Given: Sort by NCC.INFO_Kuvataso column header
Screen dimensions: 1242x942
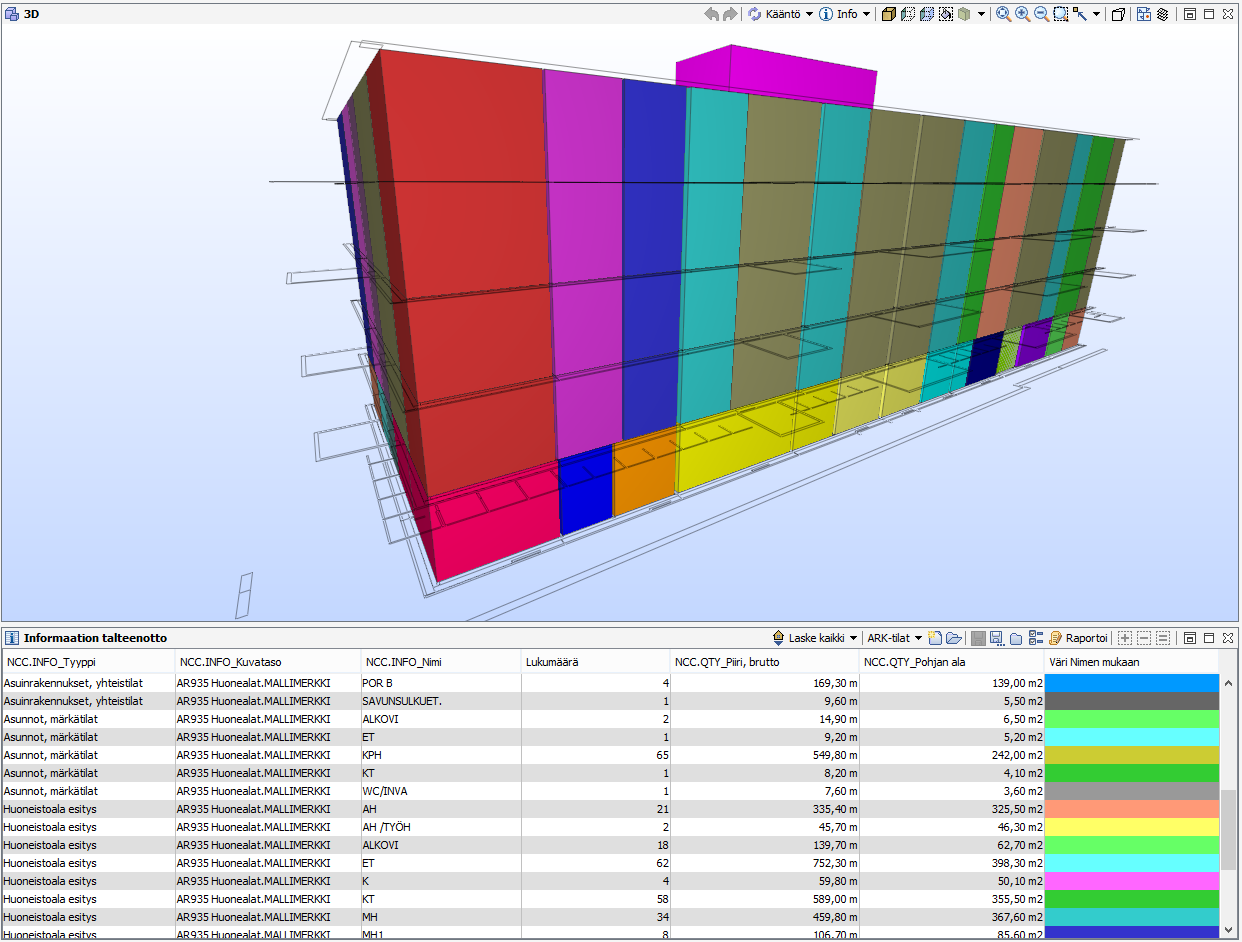Looking at the screenshot, I should 268,661.
